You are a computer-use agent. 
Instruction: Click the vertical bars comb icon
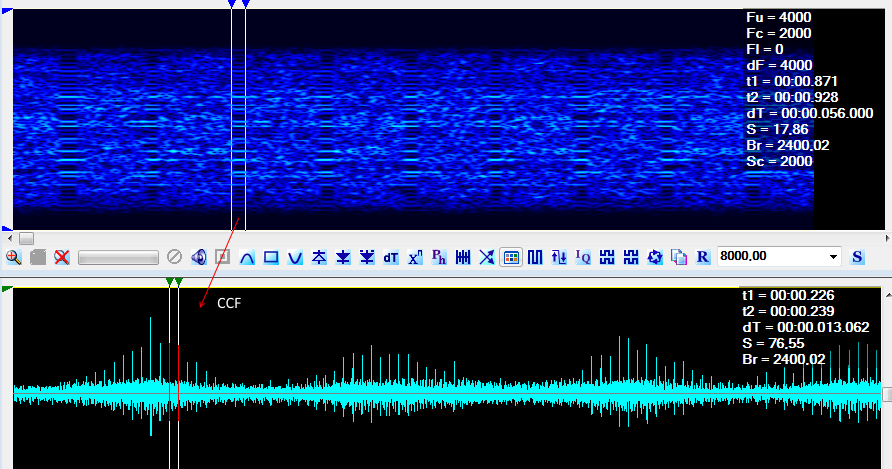coord(463,257)
